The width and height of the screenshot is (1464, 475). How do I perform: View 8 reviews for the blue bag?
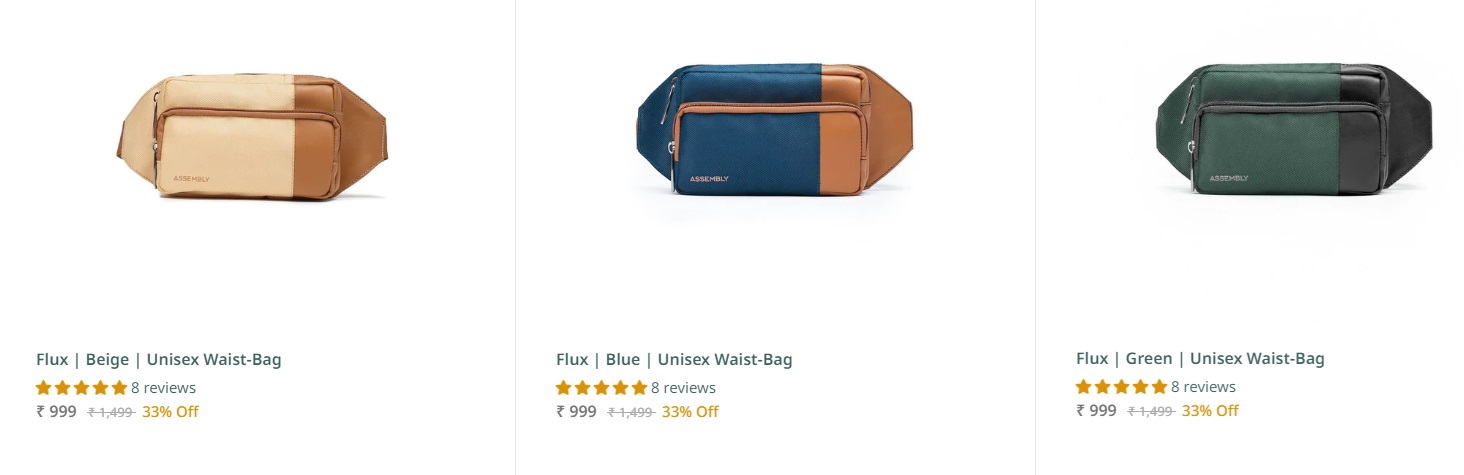pyautogui.click(x=683, y=388)
